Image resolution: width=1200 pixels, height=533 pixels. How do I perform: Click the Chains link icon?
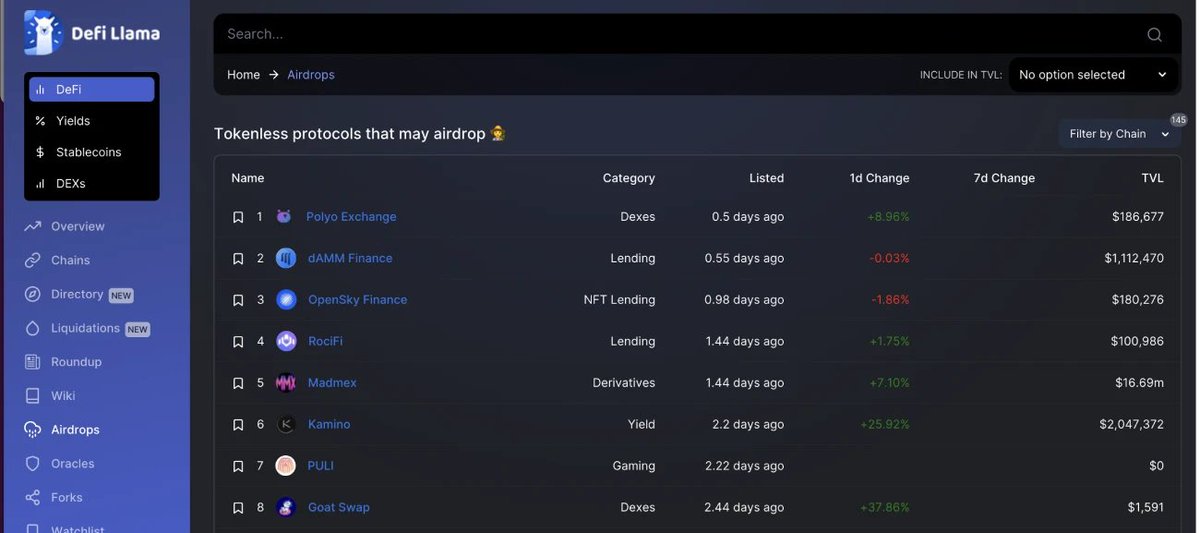[33, 260]
